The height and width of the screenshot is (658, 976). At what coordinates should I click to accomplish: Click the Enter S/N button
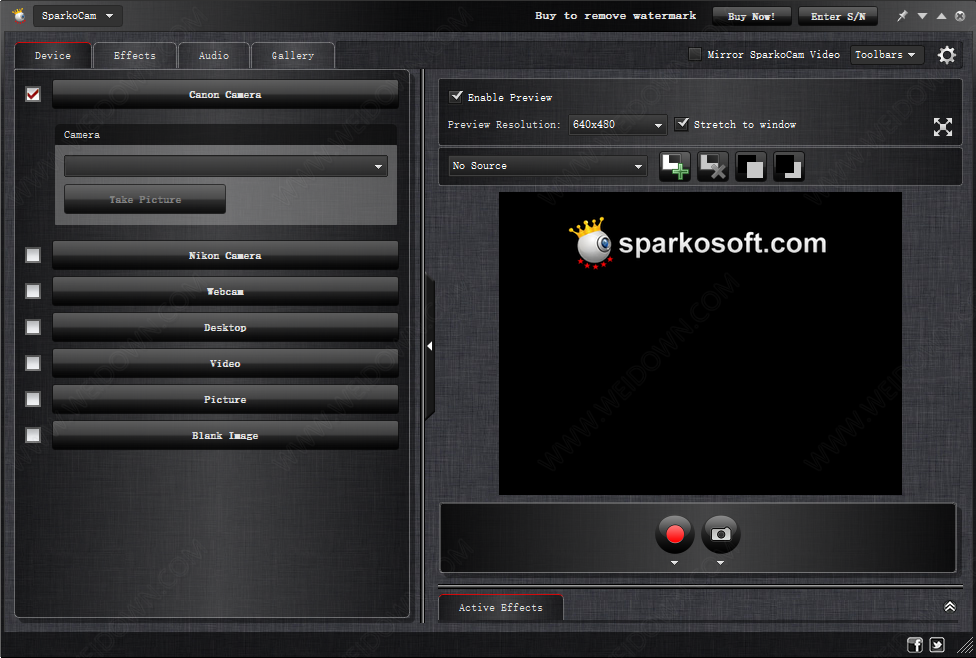point(838,16)
